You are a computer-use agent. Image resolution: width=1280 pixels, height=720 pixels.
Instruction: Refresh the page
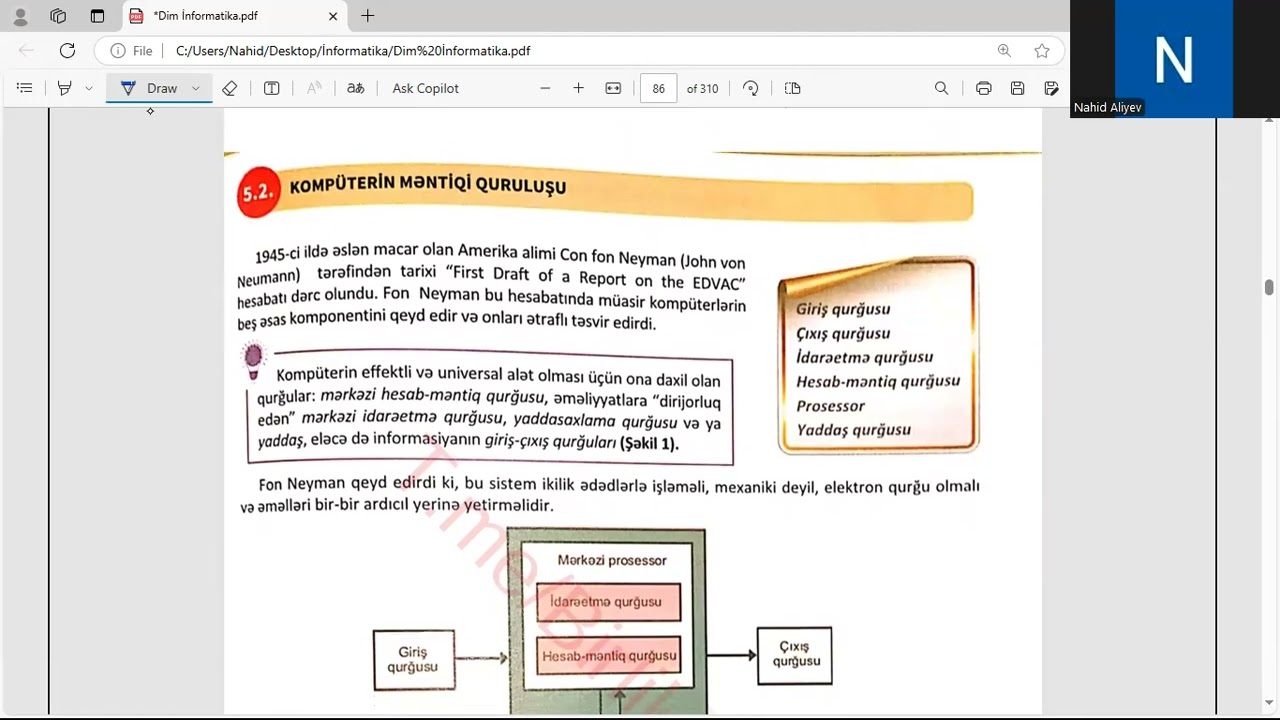(67, 51)
